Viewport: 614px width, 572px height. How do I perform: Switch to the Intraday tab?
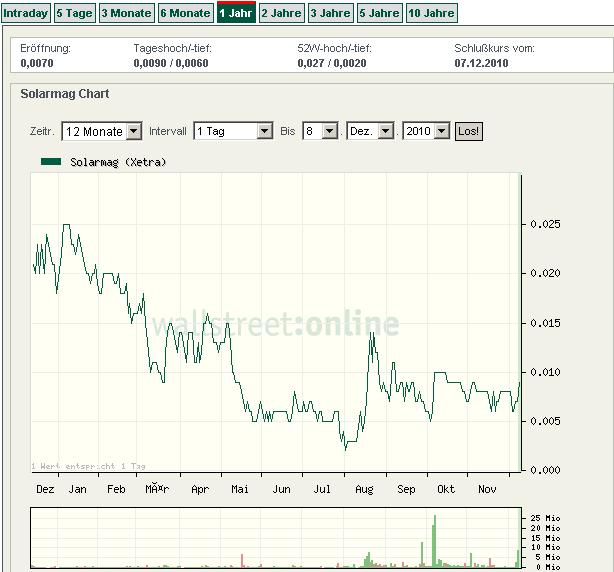point(25,13)
